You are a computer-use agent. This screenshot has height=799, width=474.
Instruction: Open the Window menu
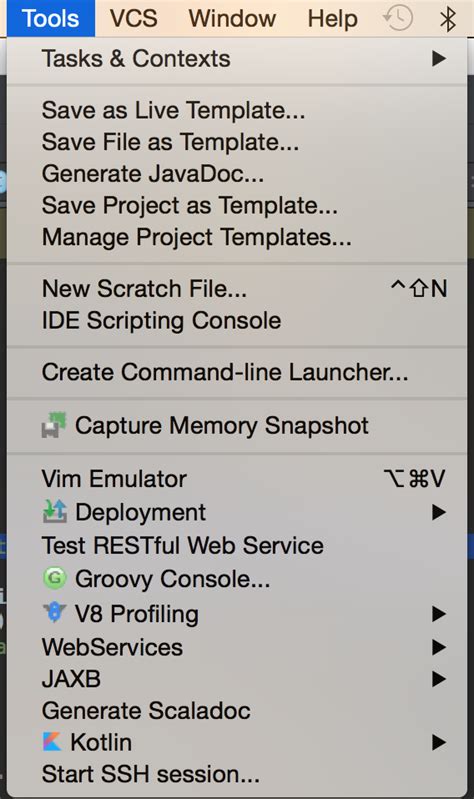click(232, 18)
